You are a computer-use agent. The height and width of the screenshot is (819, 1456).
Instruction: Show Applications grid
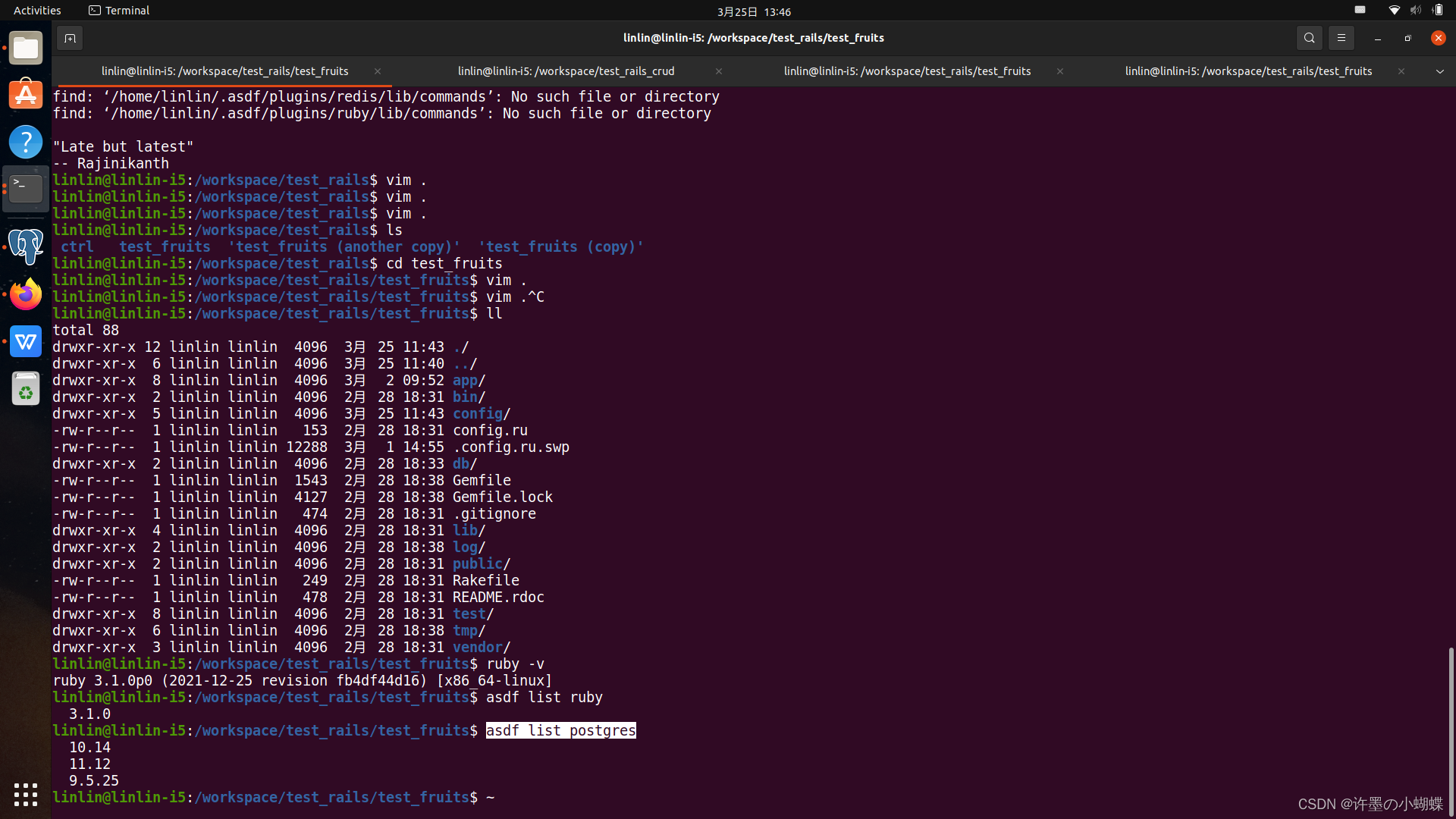(x=26, y=794)
